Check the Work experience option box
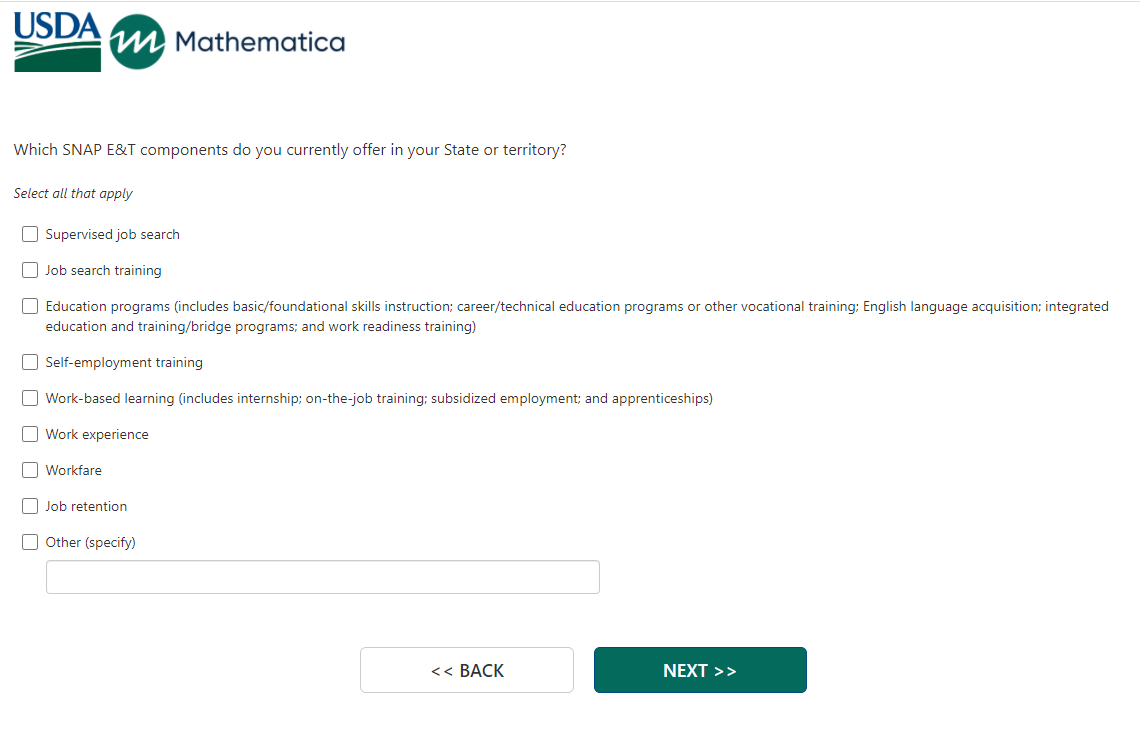The height and width of the screenshot is (737, 1140). [x=30, y=435]
